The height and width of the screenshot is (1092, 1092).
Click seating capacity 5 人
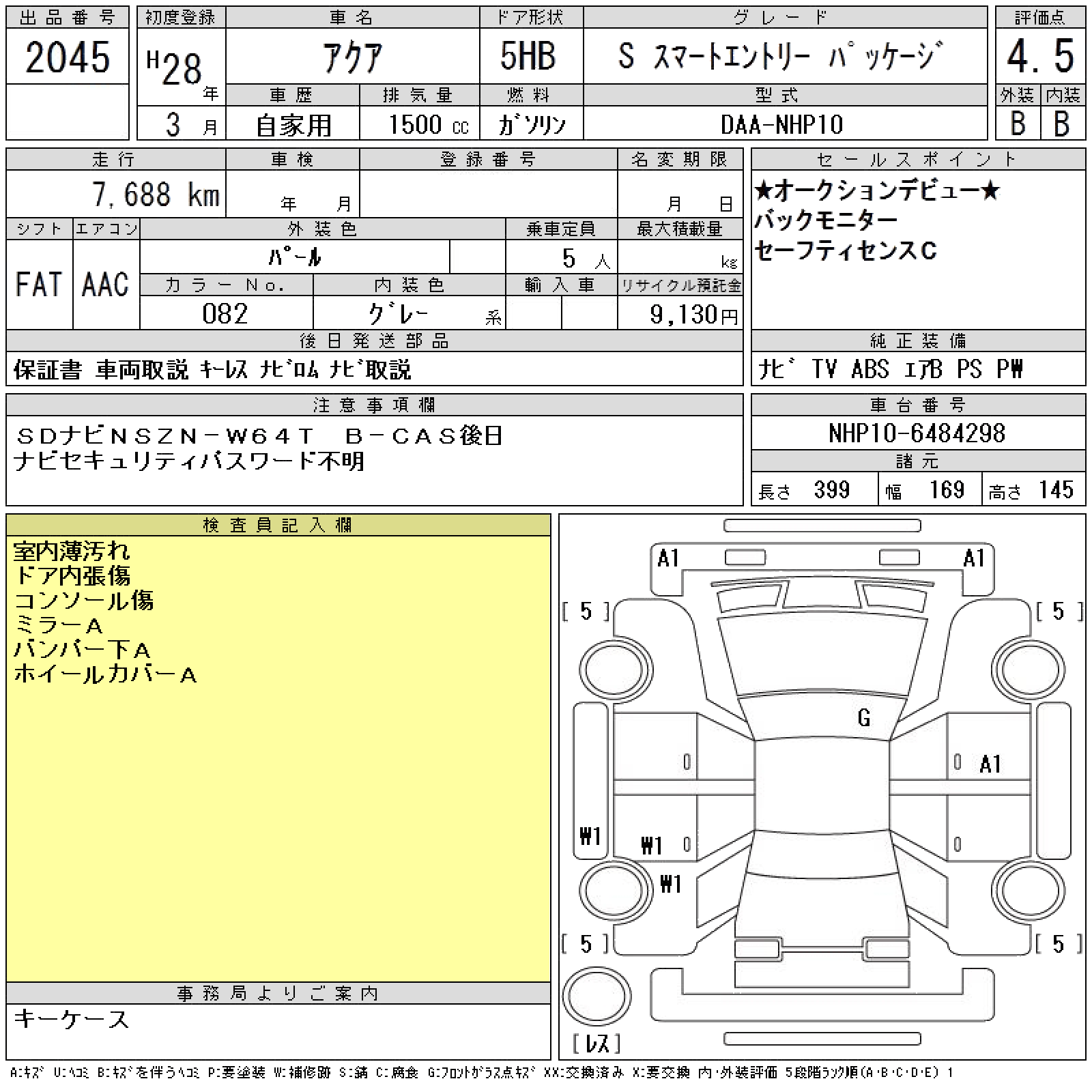click(586, 259)
